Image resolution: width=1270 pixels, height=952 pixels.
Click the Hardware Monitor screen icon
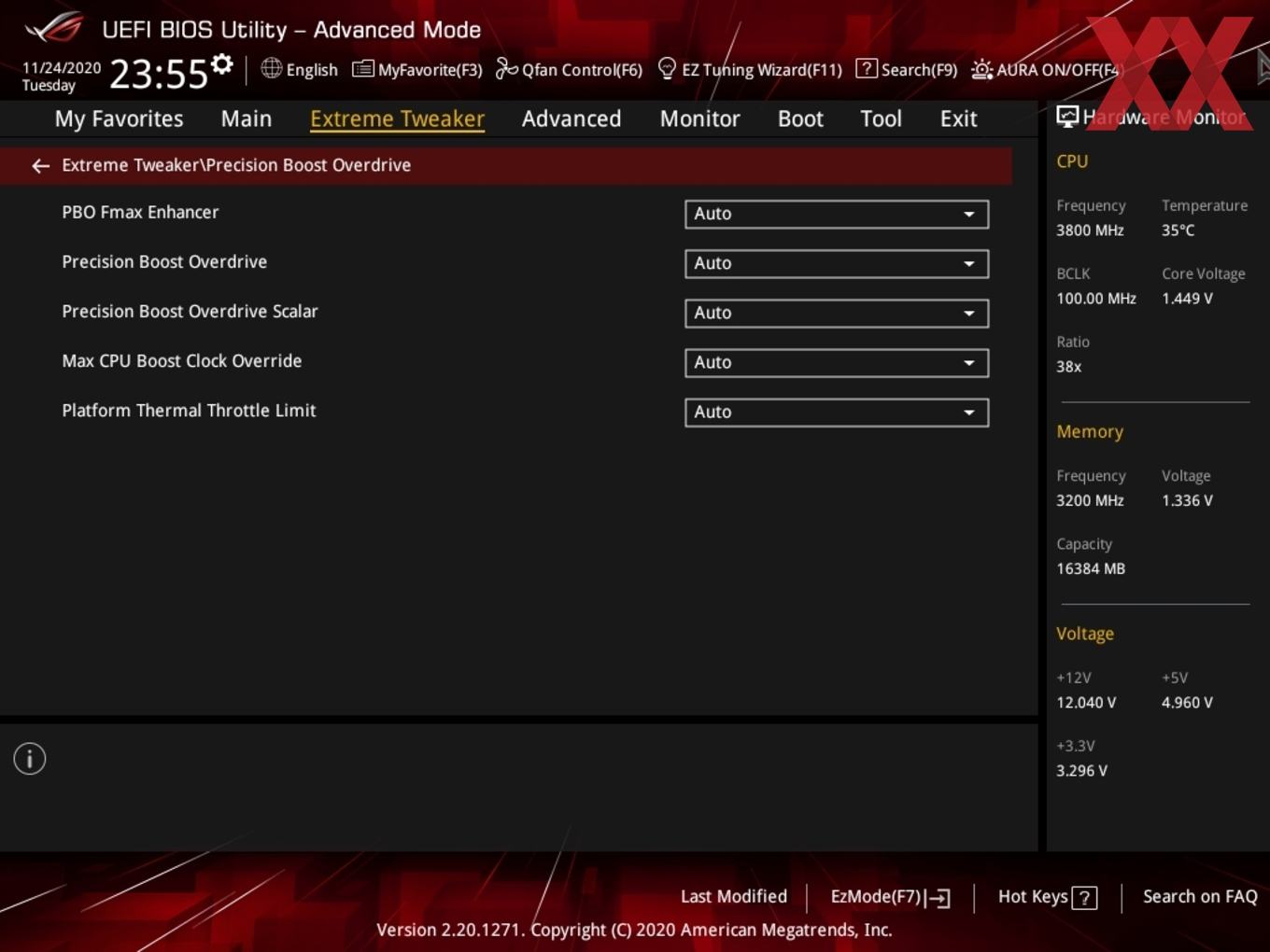coord(1066,117)
